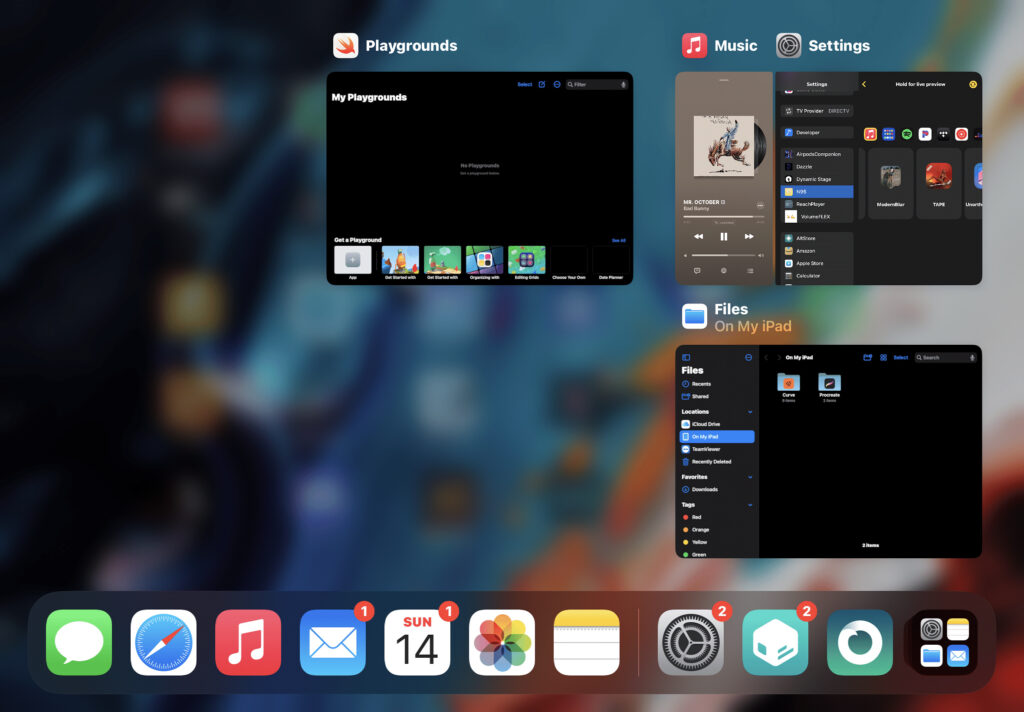Collapse the Tags section in Files sidebar
1024x712 pixels.
point(748,505)
